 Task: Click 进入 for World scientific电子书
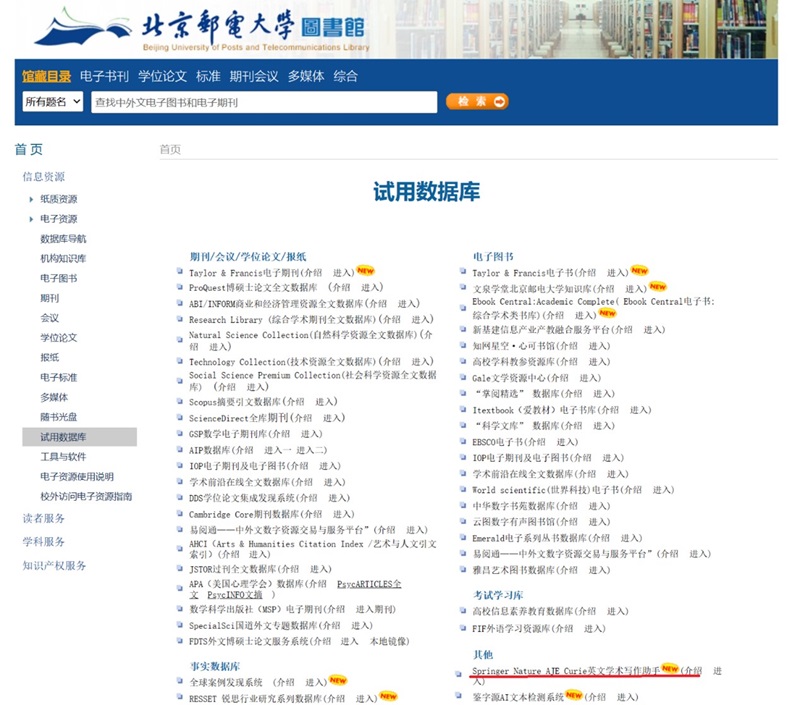tap(662, 490)
